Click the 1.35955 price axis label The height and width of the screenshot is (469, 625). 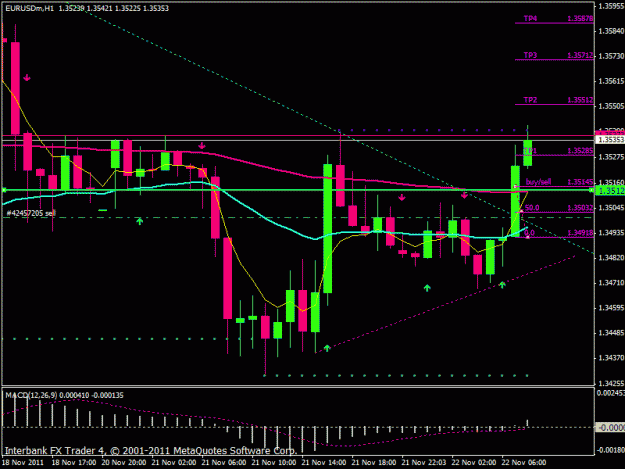point(611,6)
